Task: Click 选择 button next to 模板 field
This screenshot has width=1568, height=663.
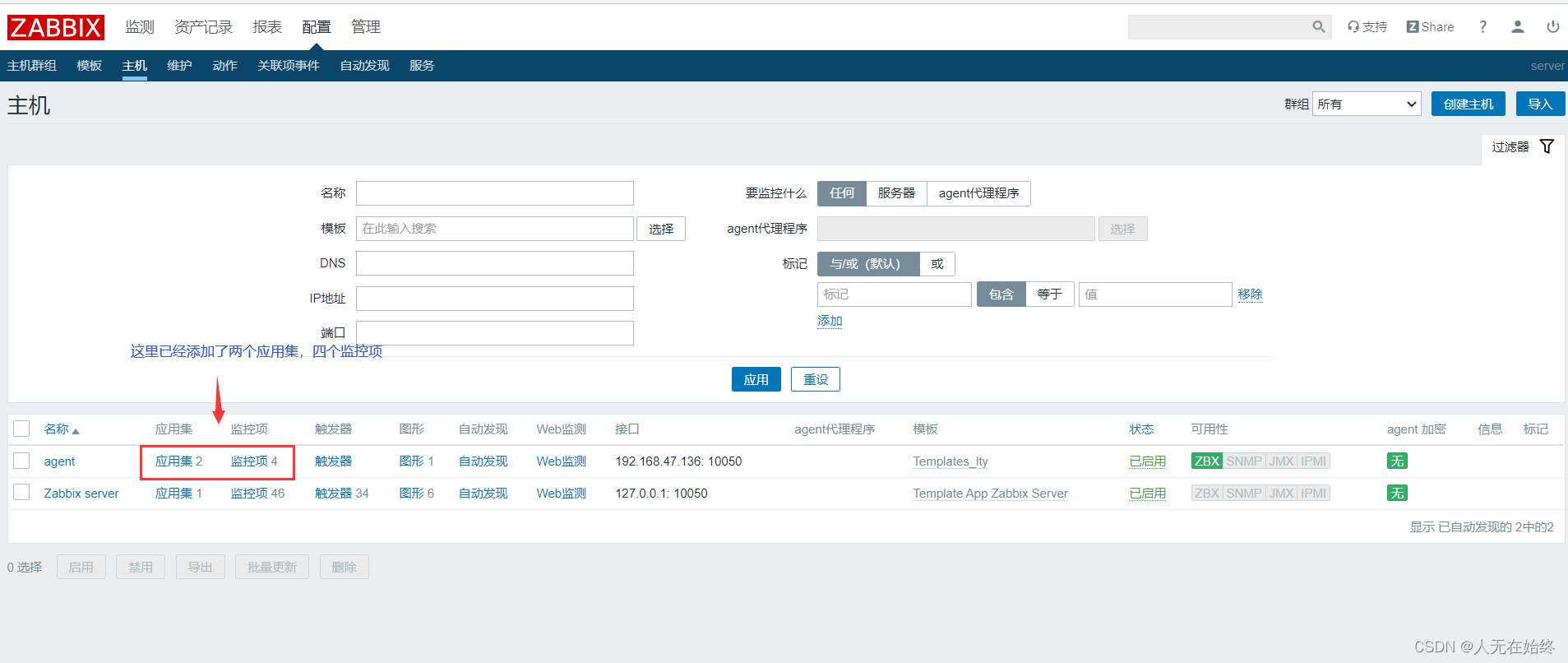Action: (x=661, y=229)
